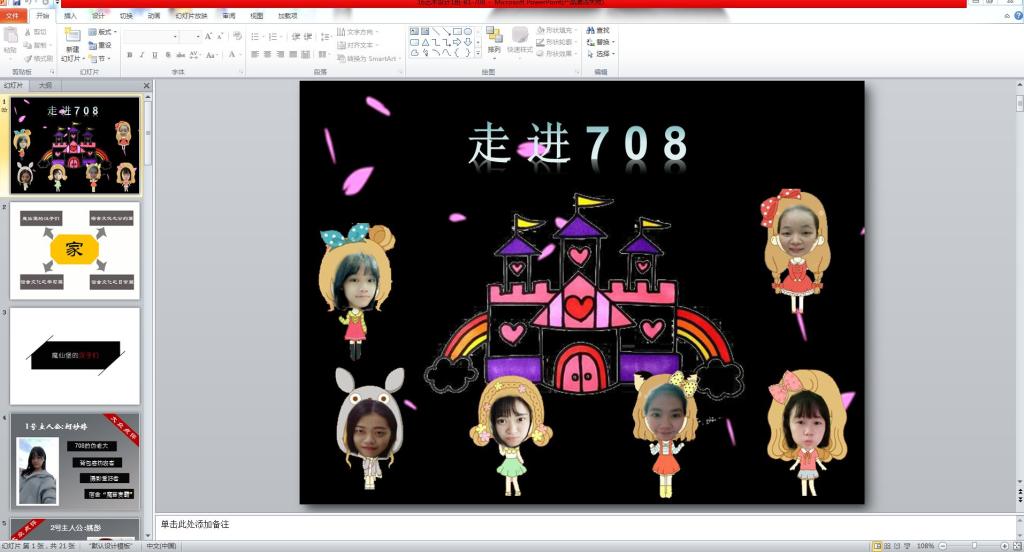Open the font name combo box
Image resolution: width=1024 pixels, height=552 pixels.
click(x=150, y=36)
